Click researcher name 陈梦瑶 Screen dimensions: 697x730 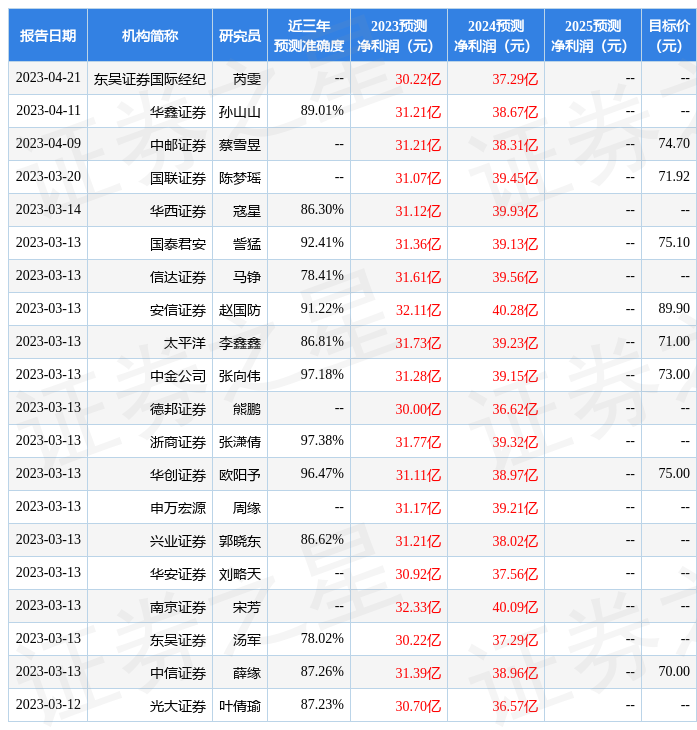(x=240, y=178)
